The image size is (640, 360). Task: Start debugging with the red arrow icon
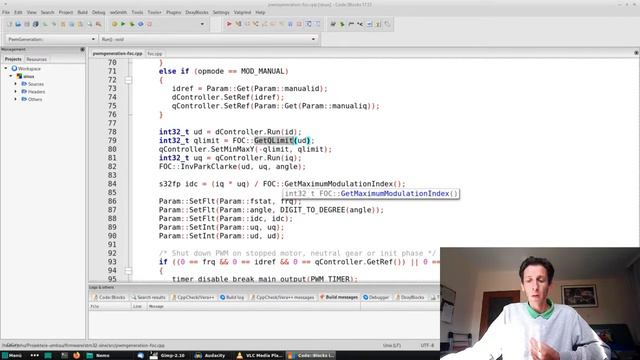pyautogui.click(x=229, y=24)
